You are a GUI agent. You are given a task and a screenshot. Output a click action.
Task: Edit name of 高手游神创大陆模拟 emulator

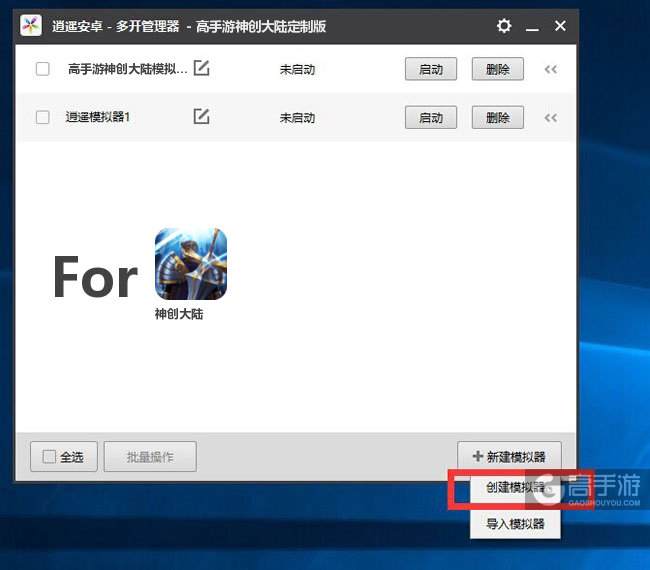[201, 69]
